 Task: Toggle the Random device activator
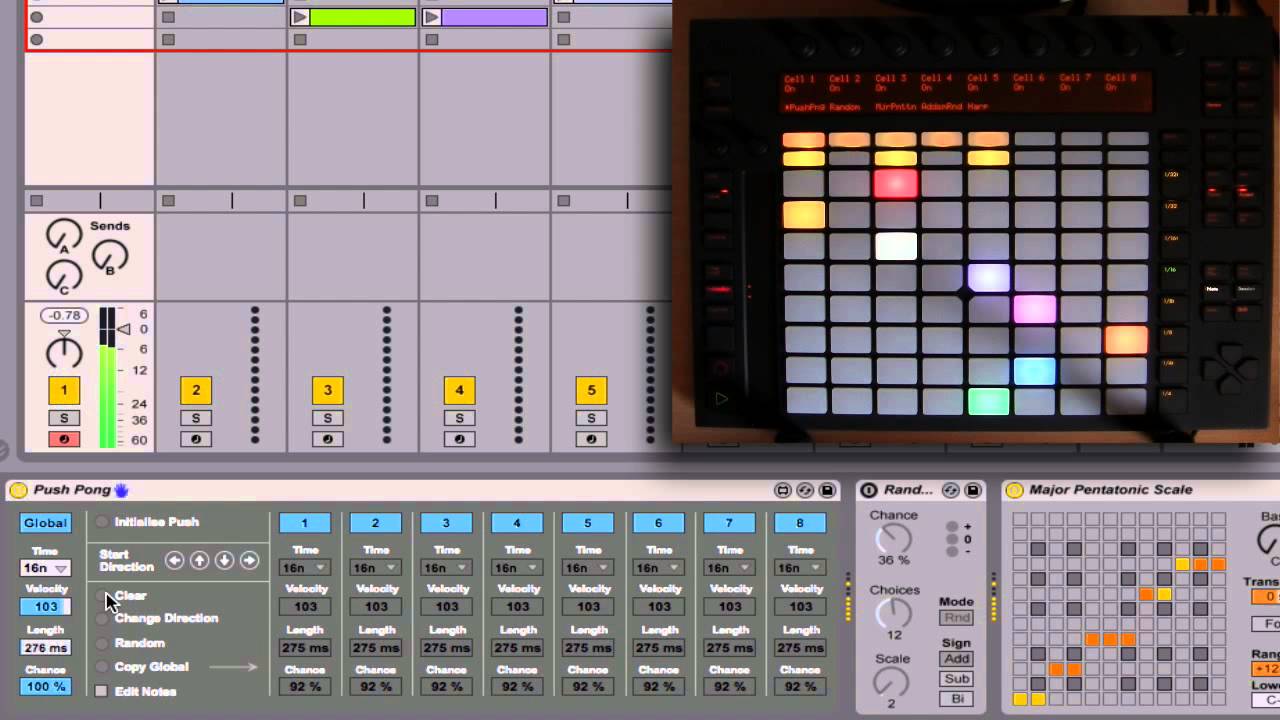[x=869, y=490]
